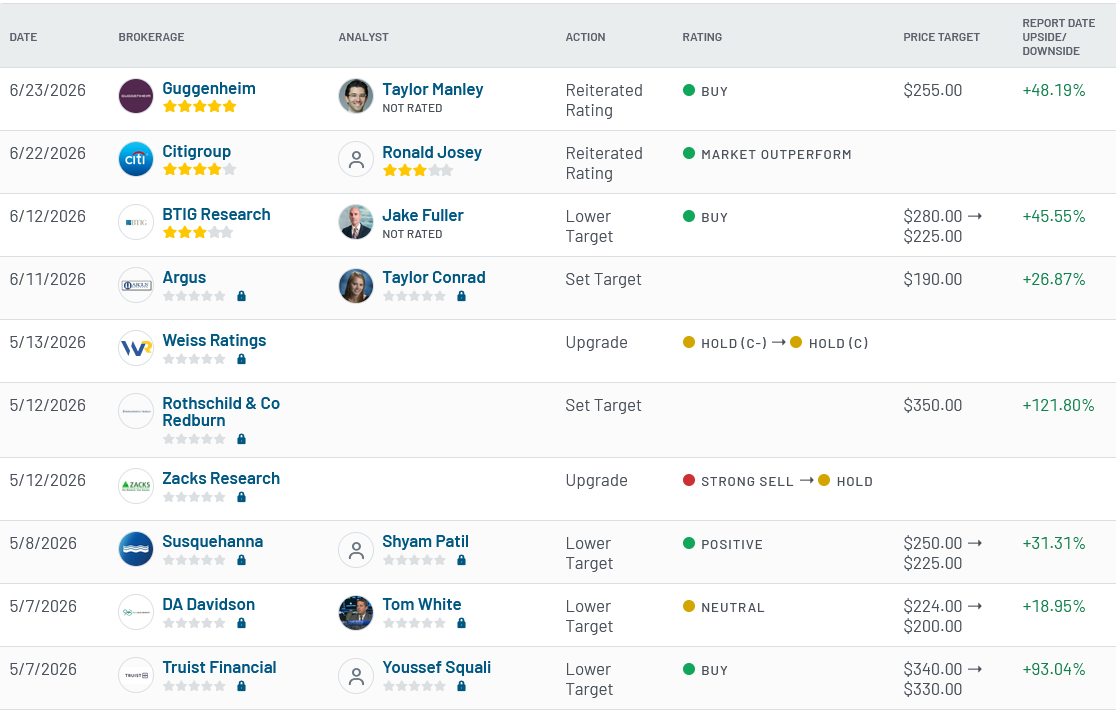Click the BROKERAGE column header
This screenshot has height=713, width=1116.
pyautogui.click(x=151, y=37)
